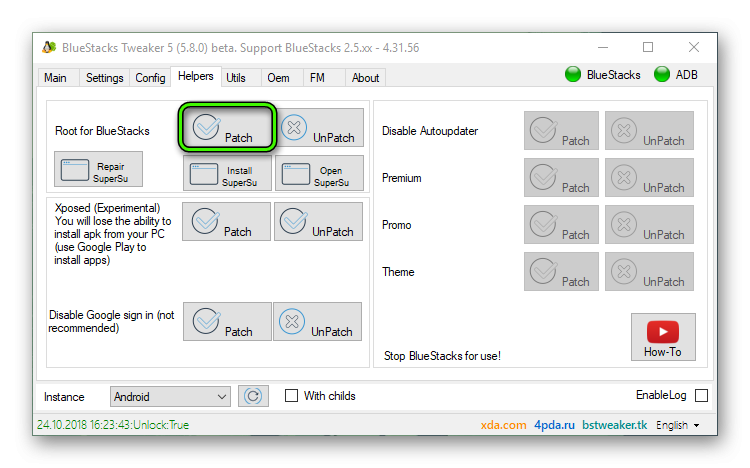Select the Helpers tab
Image resolution: width=750 pixels, height=468 pixels.
pyautogui.click(x=196, y=76)
